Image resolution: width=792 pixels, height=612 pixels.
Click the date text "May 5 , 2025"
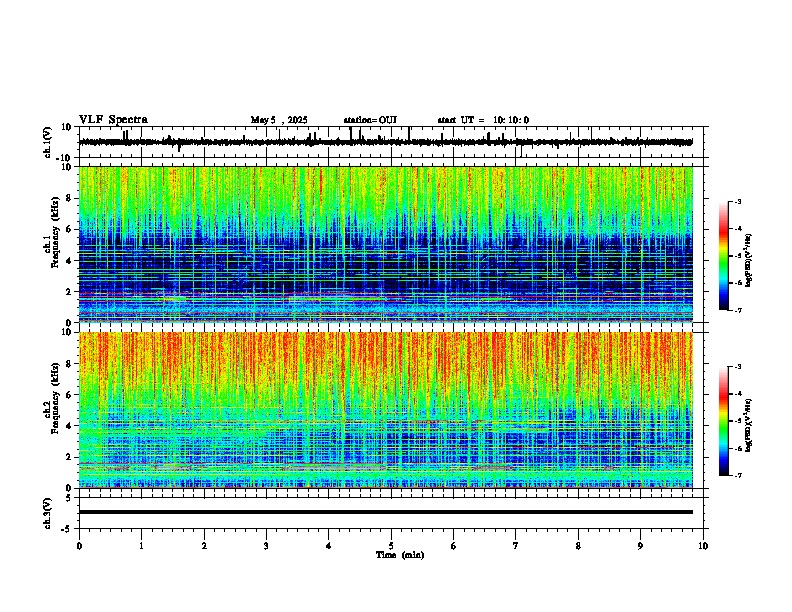click(279, 120)
